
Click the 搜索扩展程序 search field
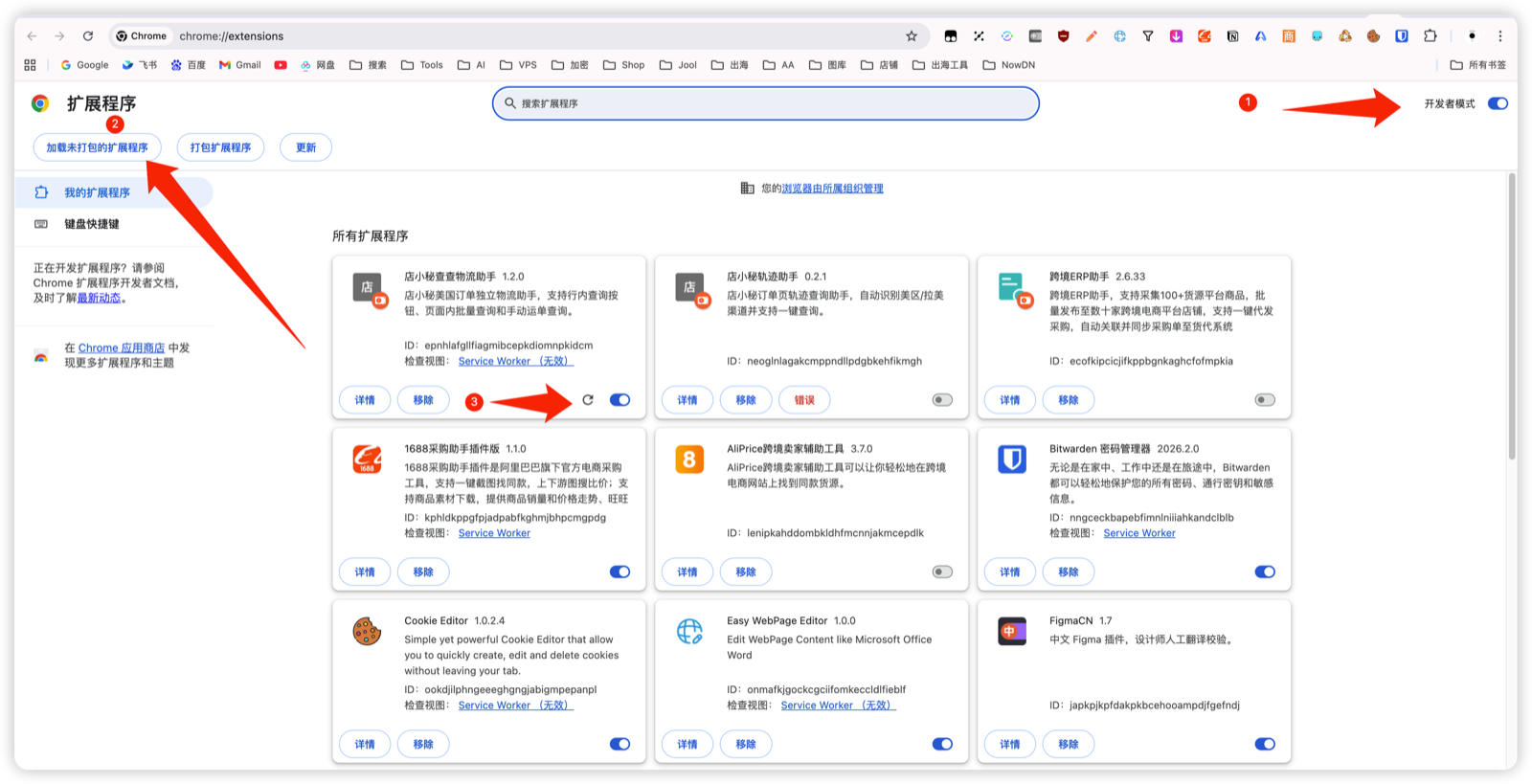(x=766, y=103)
